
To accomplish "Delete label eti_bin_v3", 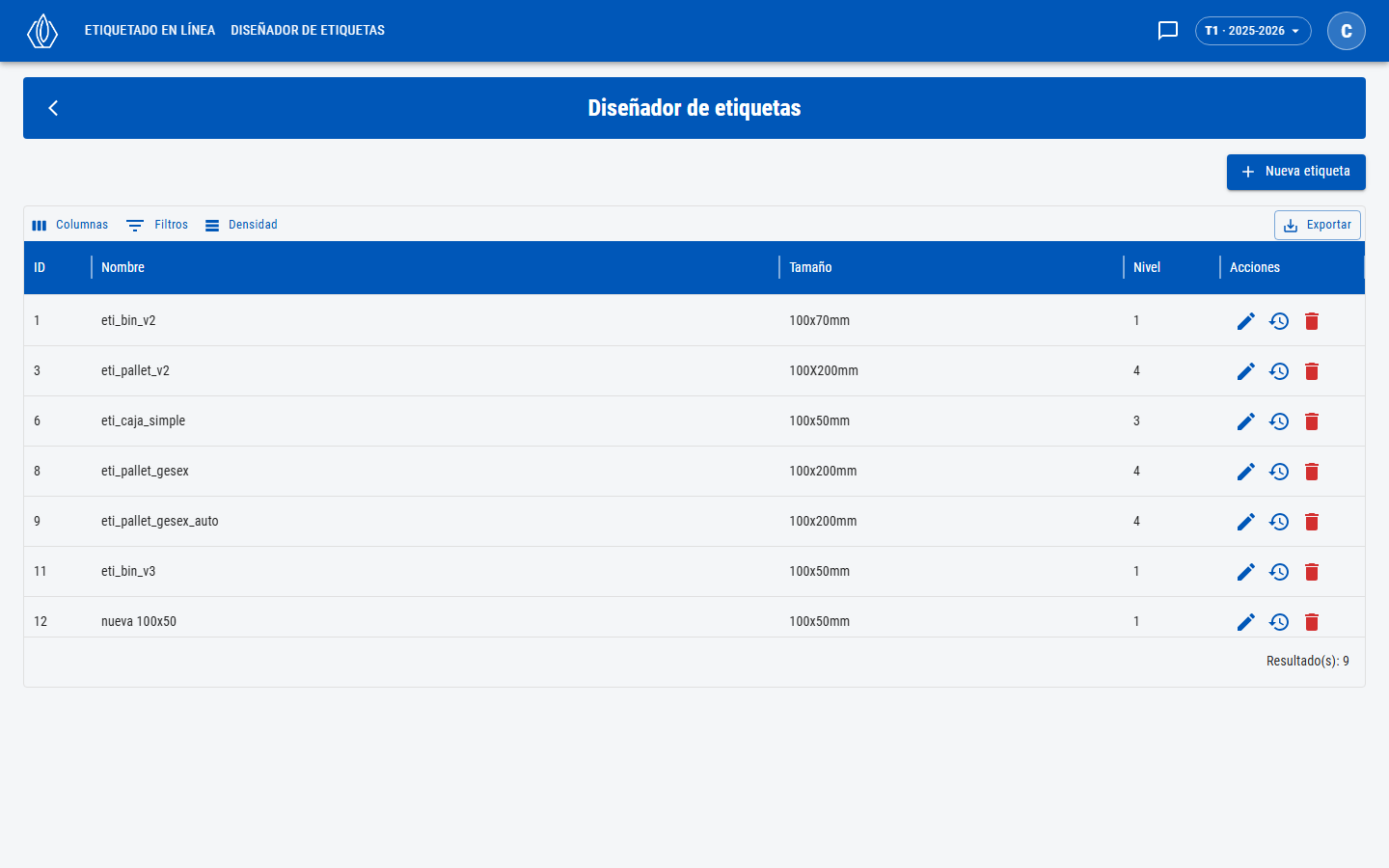I will coord(1312,572).
